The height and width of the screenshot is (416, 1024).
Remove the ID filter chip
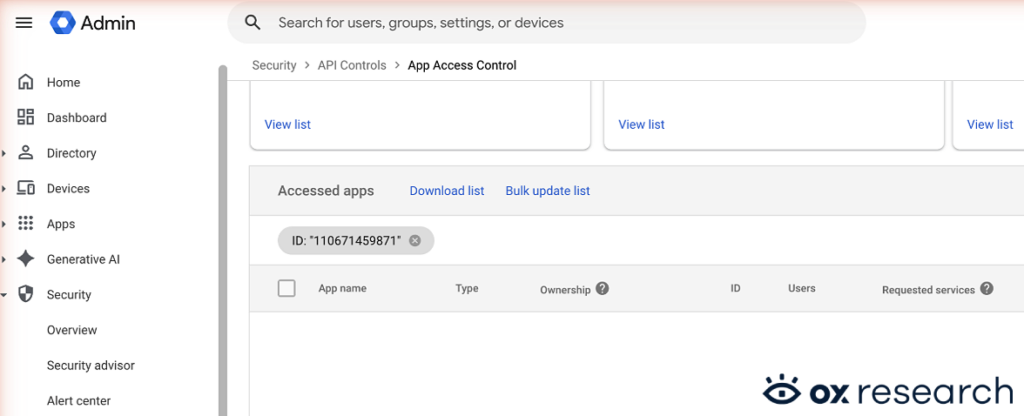pos(415,241)
